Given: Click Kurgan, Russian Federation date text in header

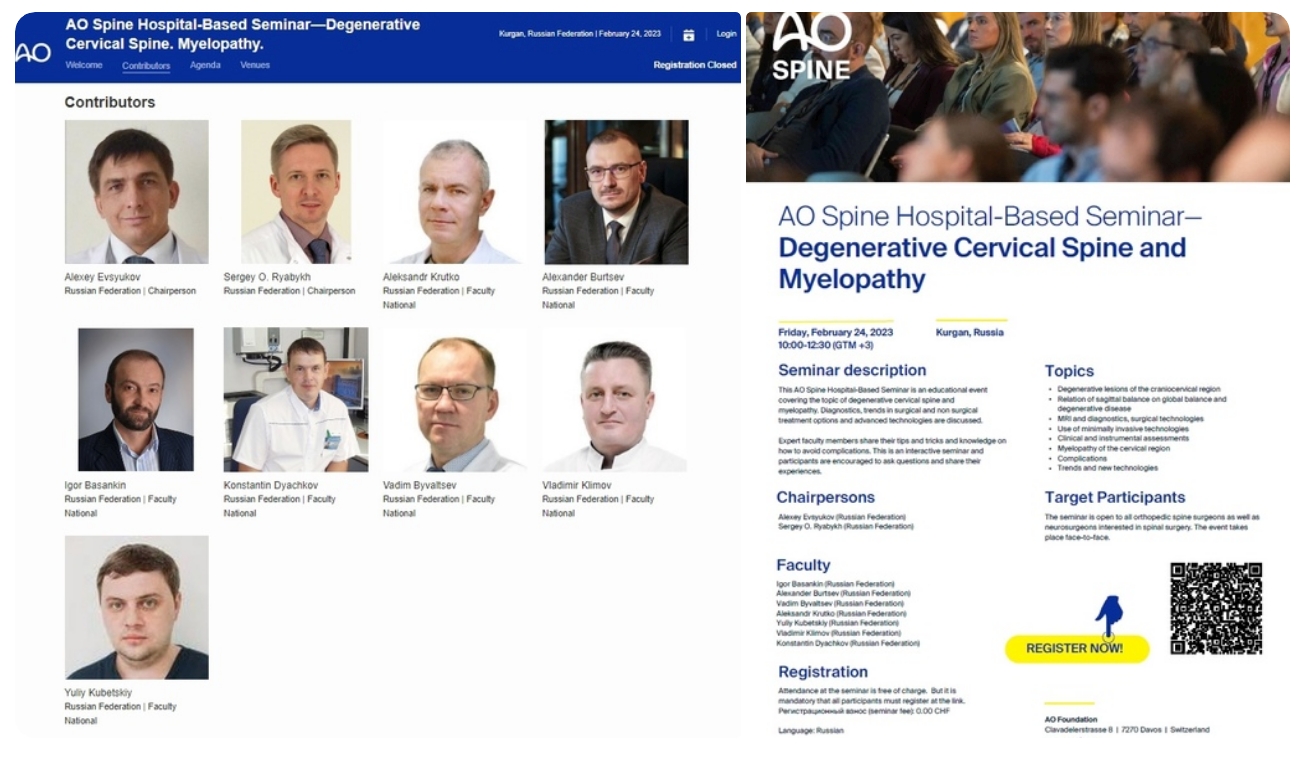Looking at the screenshot, I should (580, 34).
